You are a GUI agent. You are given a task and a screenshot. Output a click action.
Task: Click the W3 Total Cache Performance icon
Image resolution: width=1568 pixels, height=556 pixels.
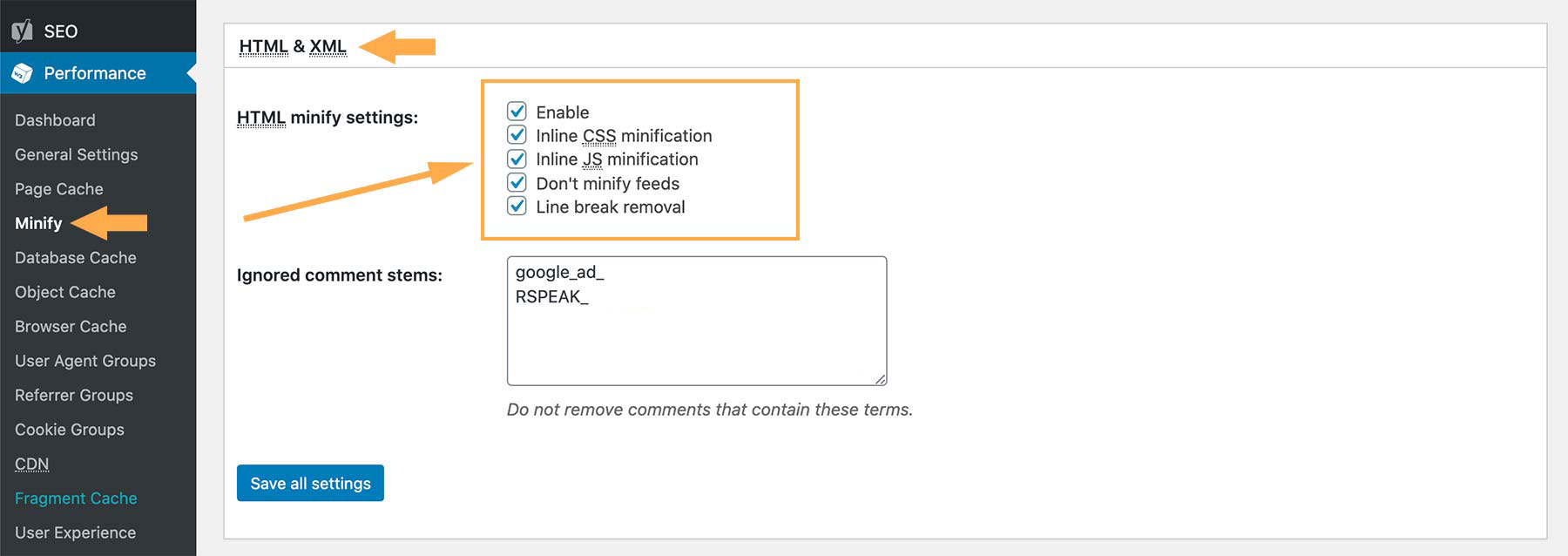pyautogui.click(x=22, y=73)
